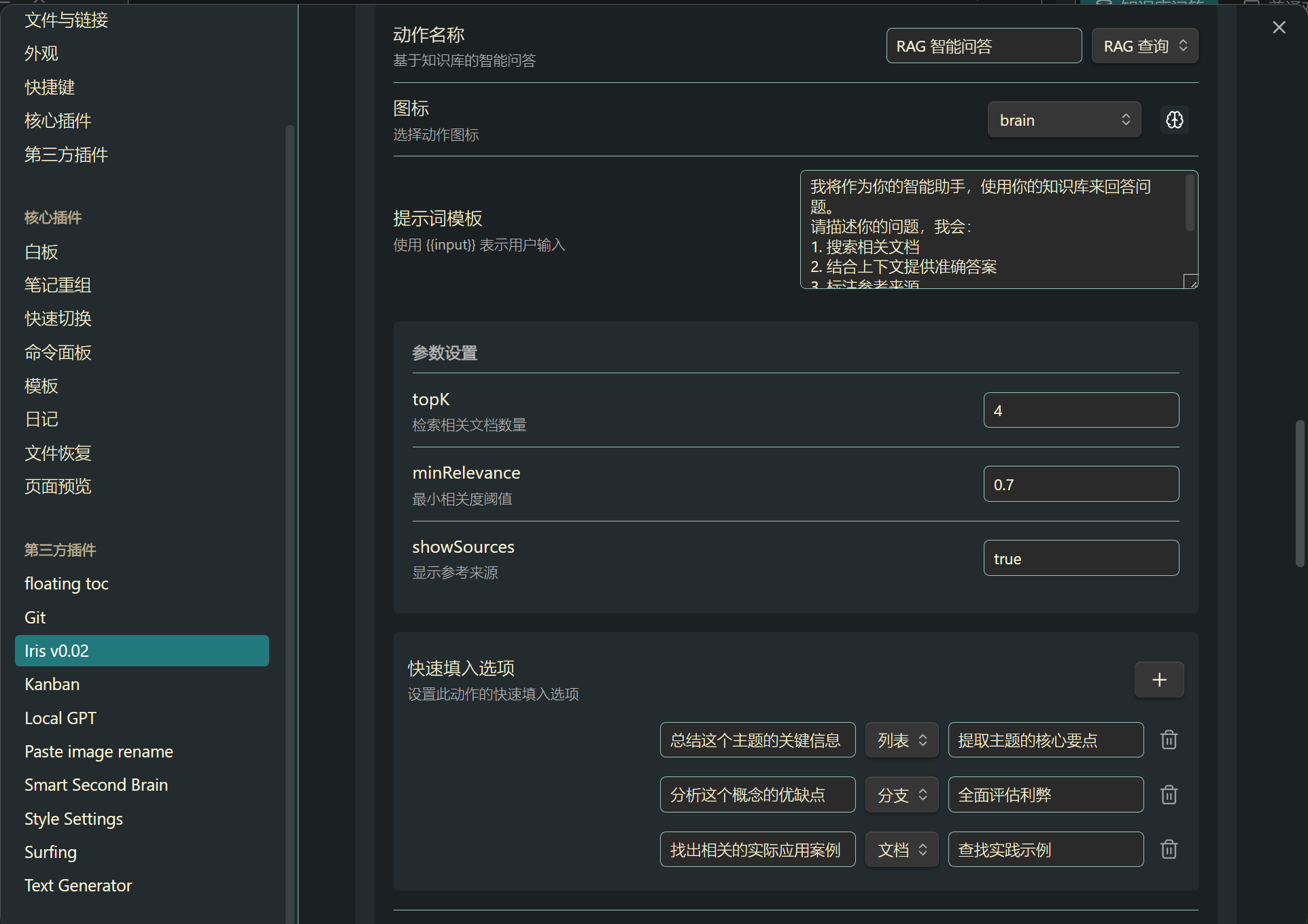
Task: Open 日记 plugin settings
Action: tap(141, 420)
